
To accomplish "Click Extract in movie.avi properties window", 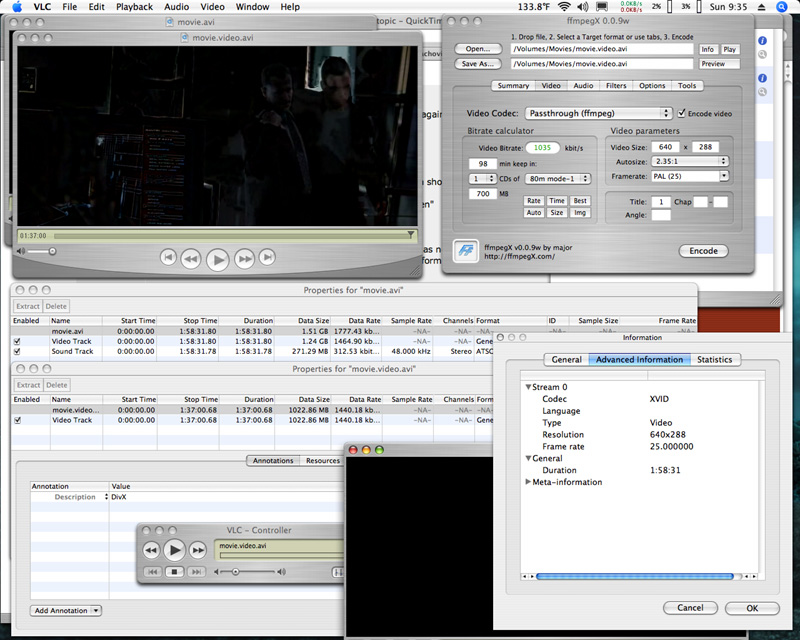I will [x=28, y=306].
